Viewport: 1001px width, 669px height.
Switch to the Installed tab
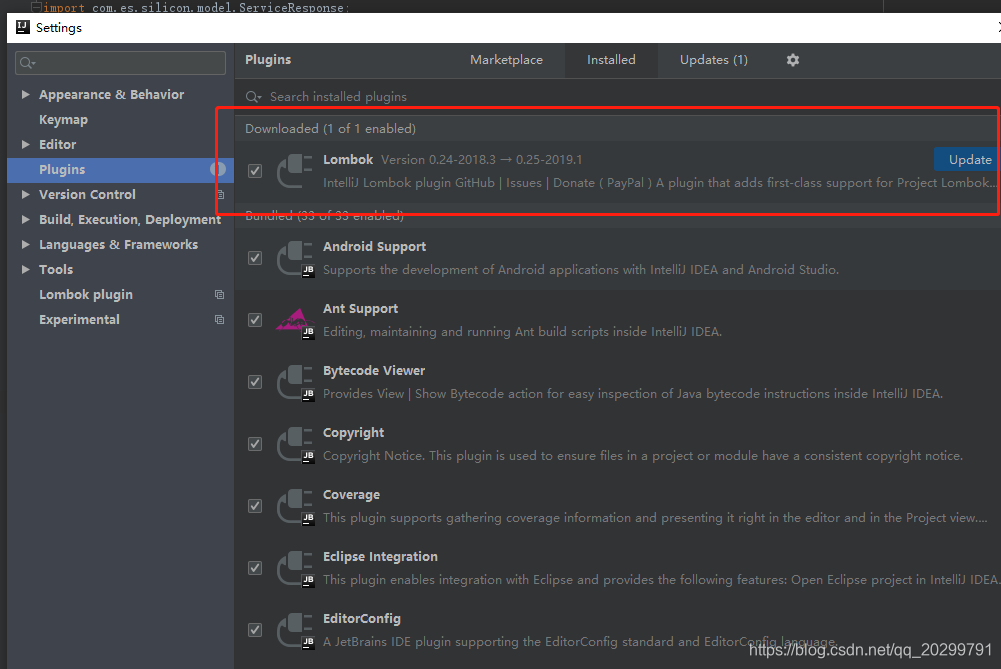611,60
